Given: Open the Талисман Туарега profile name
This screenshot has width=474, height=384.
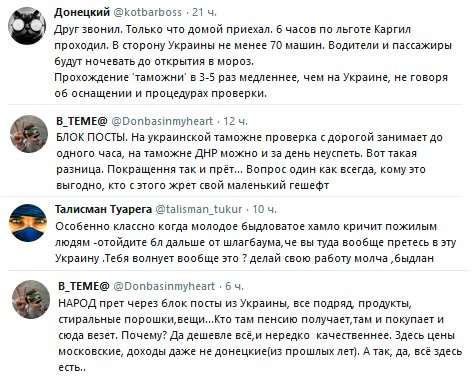Looking at the screenshot, I should pos(103,209).
